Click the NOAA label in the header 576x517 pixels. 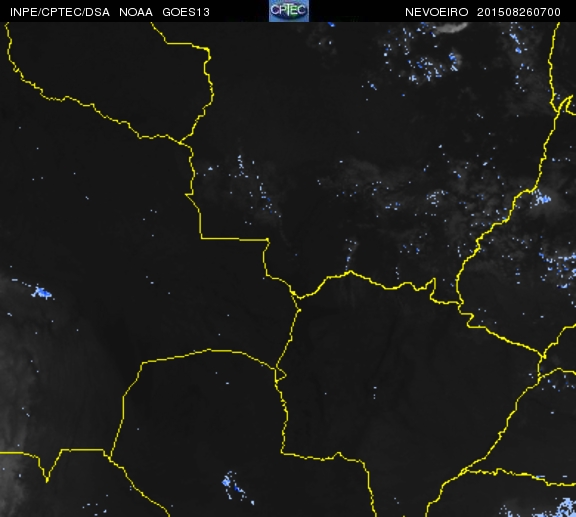pos(136,12)
